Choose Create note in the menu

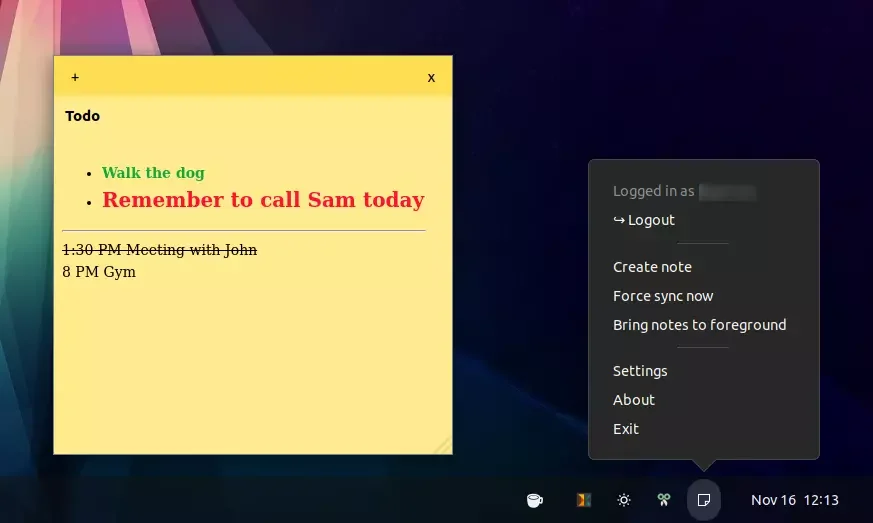[x=653, y=267]
